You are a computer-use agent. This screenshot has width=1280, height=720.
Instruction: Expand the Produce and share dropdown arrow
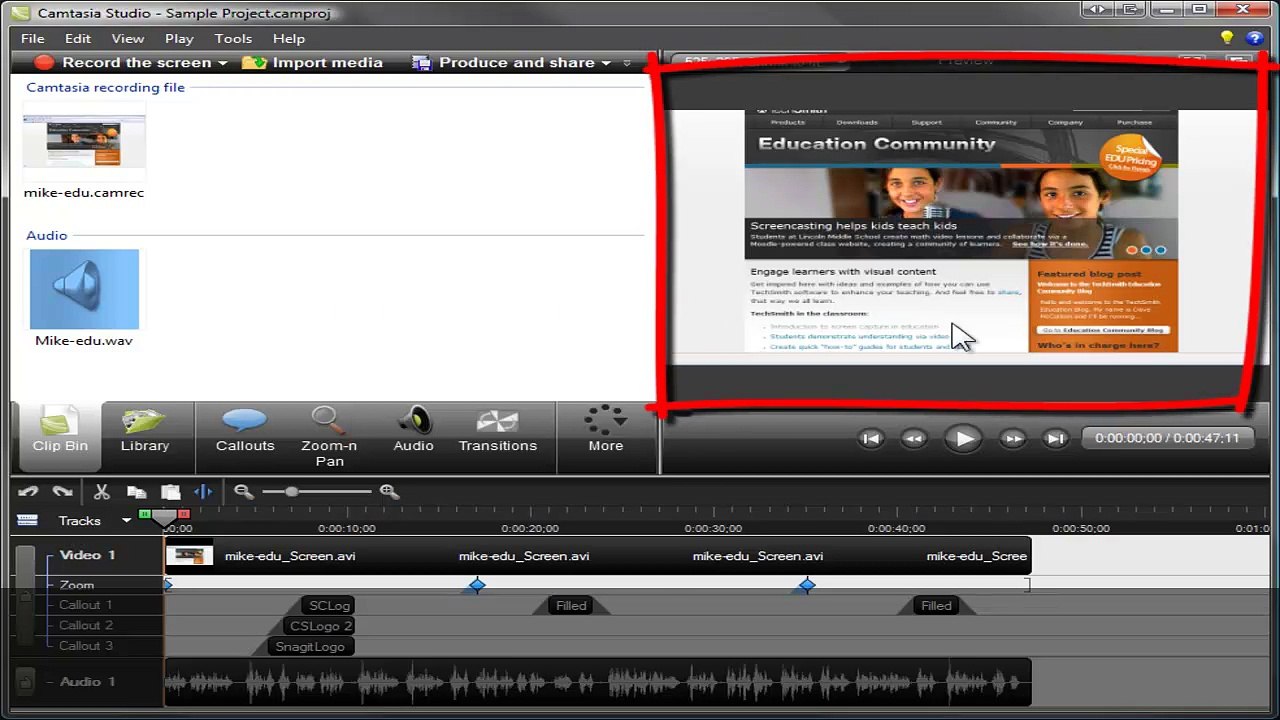pyautogui.click(x=606, y=63)
